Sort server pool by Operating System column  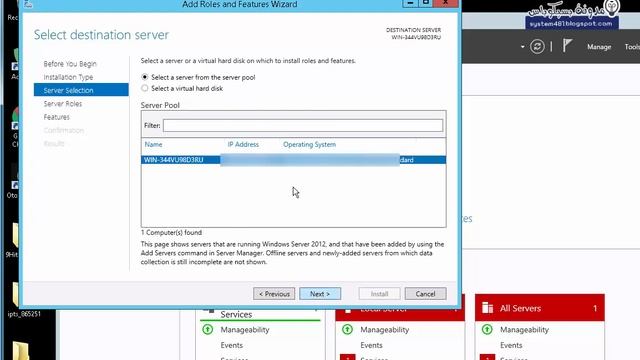pos(309,144)
